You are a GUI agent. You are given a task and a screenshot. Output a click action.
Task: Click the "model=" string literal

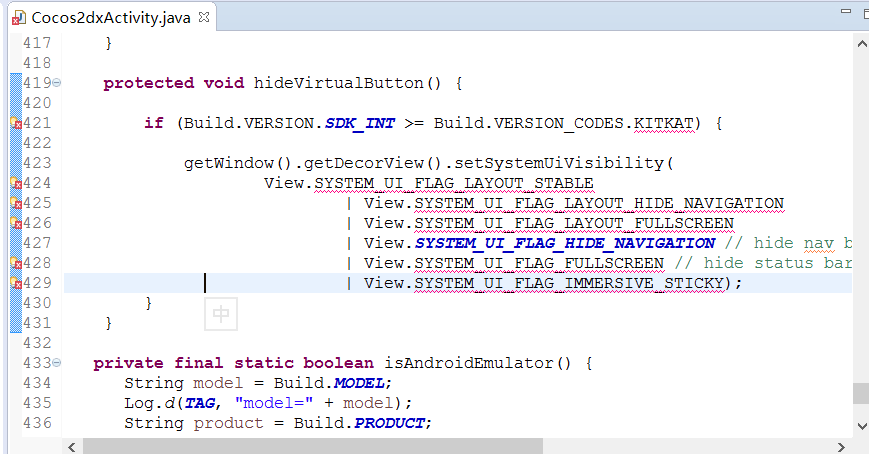pos(274,403)
